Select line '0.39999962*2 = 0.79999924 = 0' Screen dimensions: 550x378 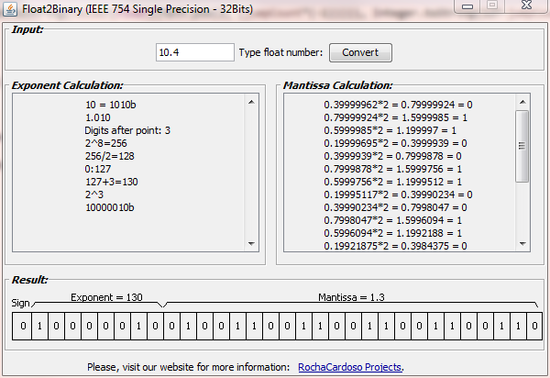click(x=398, y=104)
